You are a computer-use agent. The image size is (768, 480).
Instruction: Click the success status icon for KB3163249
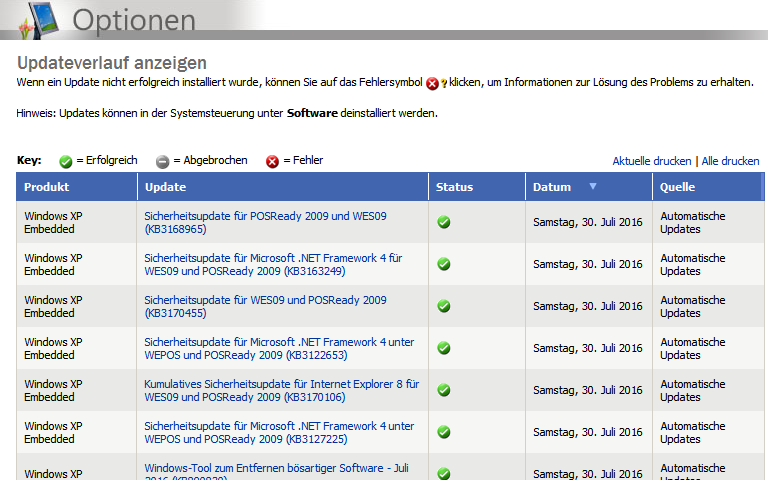[444, 264]
